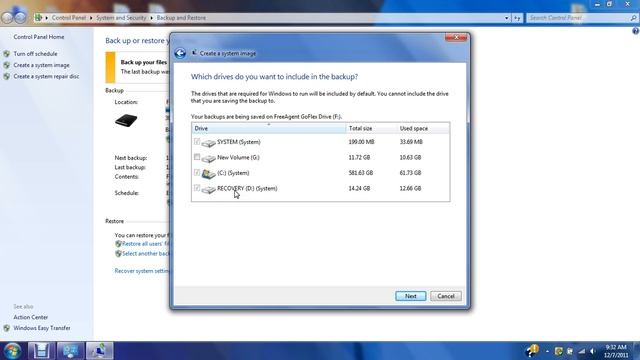Show hidden tray icons arrow
Viewport: 640px width, 360px height.
547,351
